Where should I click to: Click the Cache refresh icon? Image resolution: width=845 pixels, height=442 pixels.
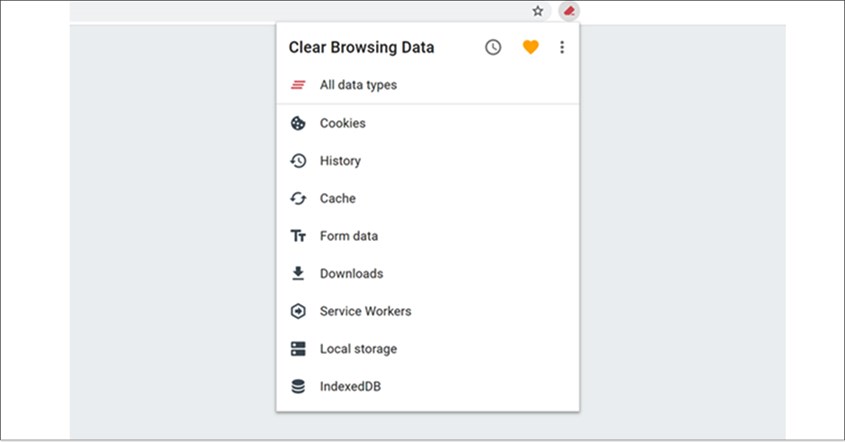click(298, 198)
